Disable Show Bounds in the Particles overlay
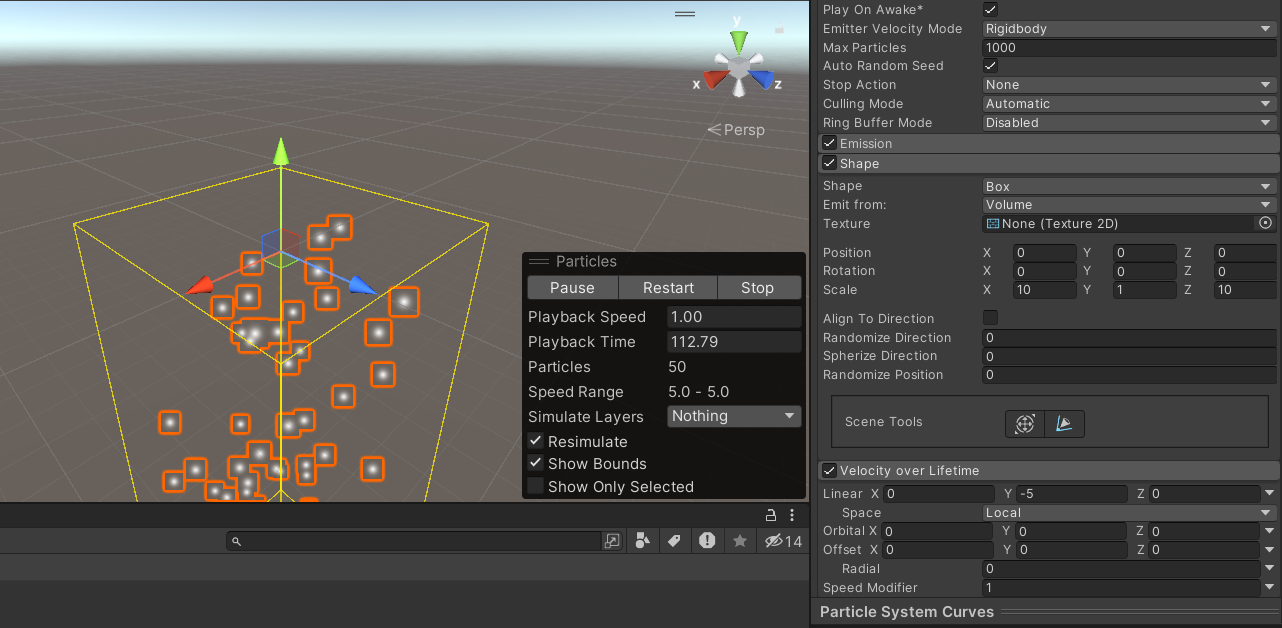Screen dimensions: 1282x628 point(536,463)
